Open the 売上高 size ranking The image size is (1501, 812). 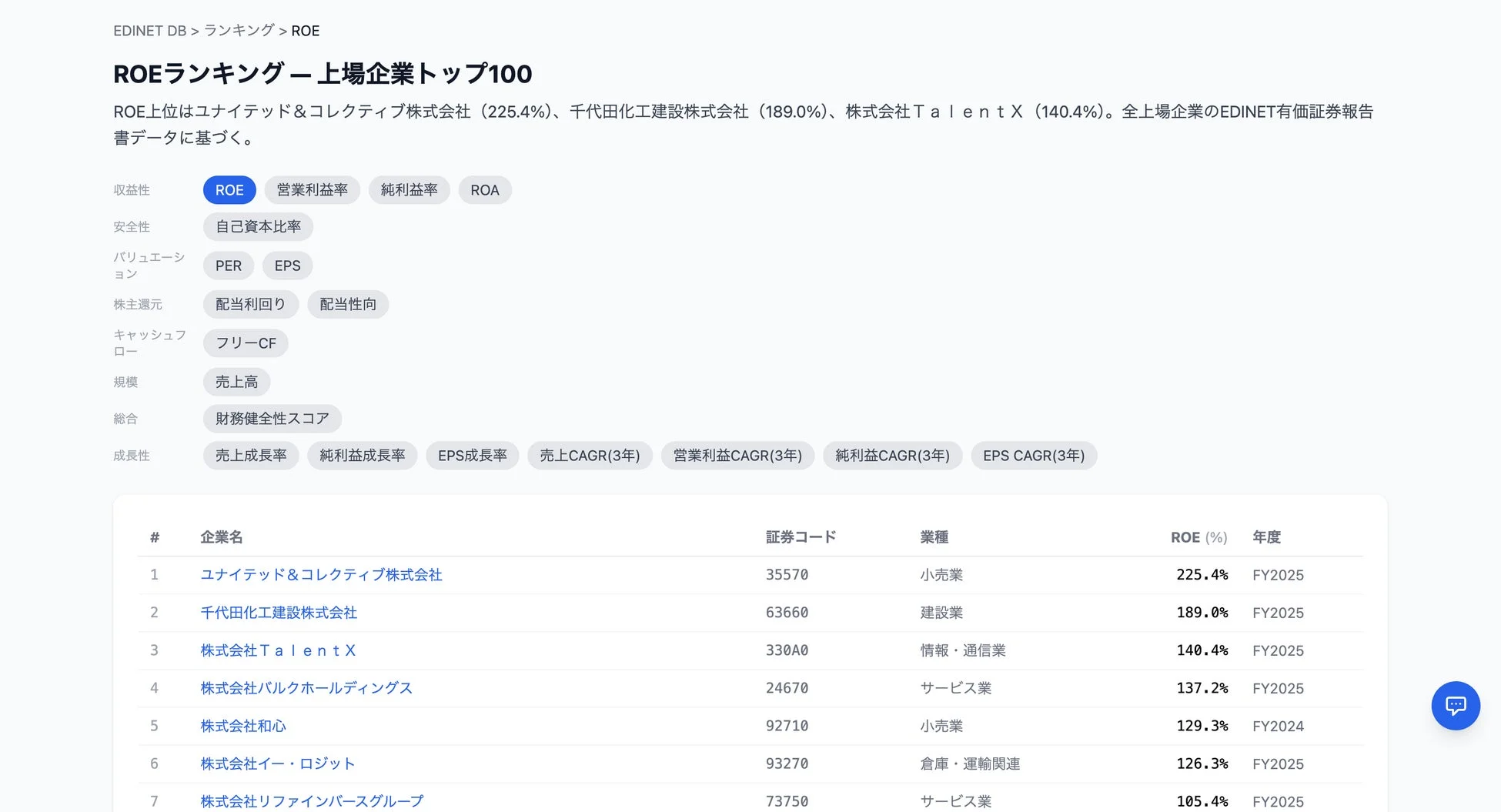pyautogui.click(x=236, y=381)
